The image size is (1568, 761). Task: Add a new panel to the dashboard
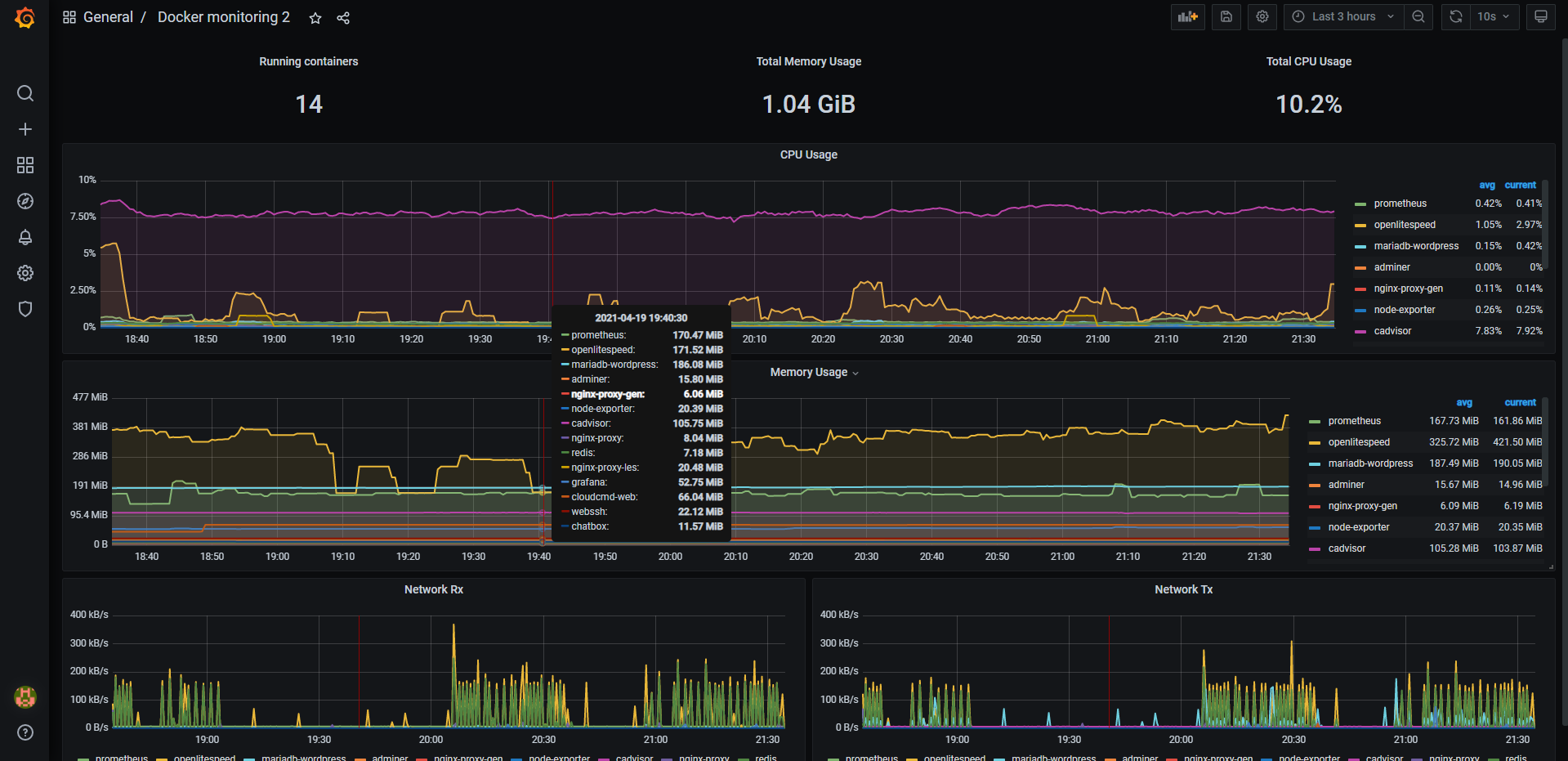pos(1187,16)
